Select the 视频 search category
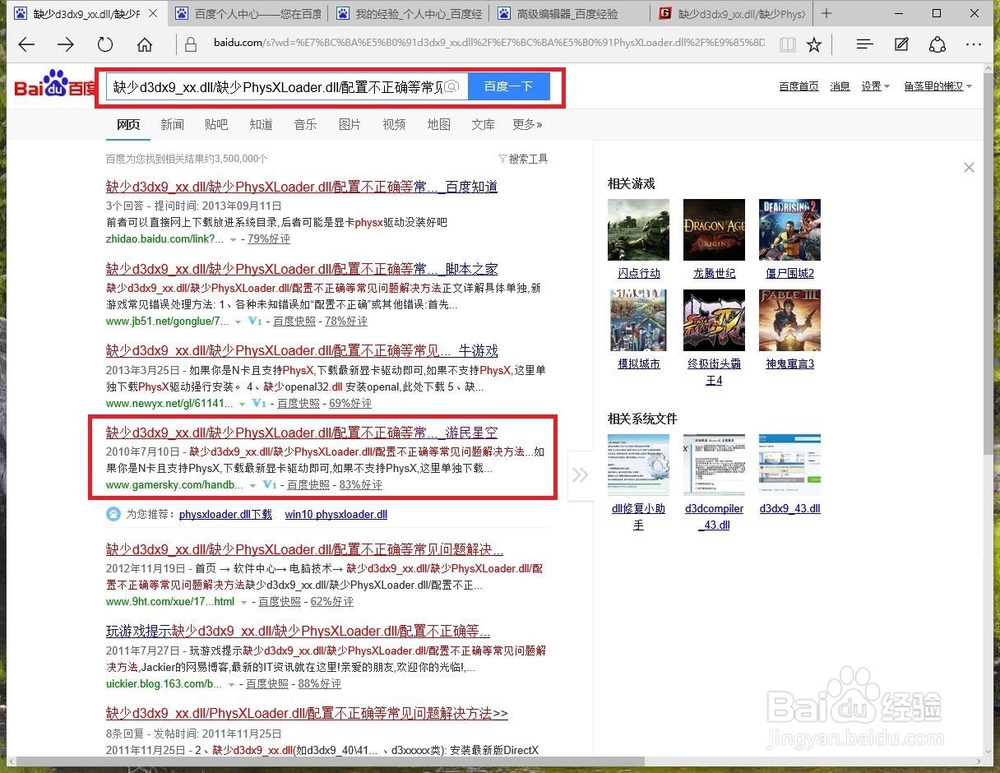This screenshot has width=1000, height=773. coord(394,124)
